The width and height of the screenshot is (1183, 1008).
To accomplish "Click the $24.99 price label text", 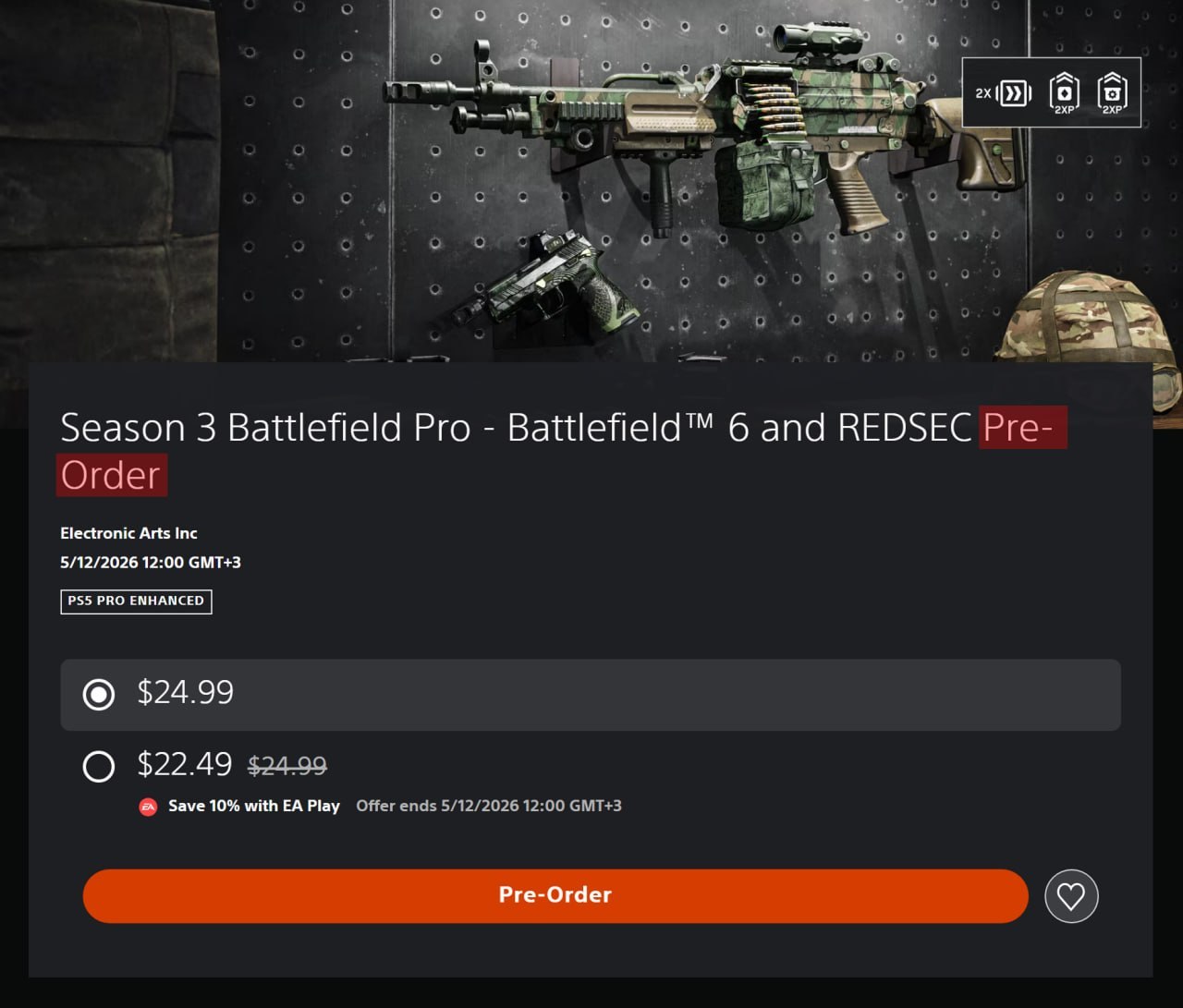I will (x=186, y=692).
